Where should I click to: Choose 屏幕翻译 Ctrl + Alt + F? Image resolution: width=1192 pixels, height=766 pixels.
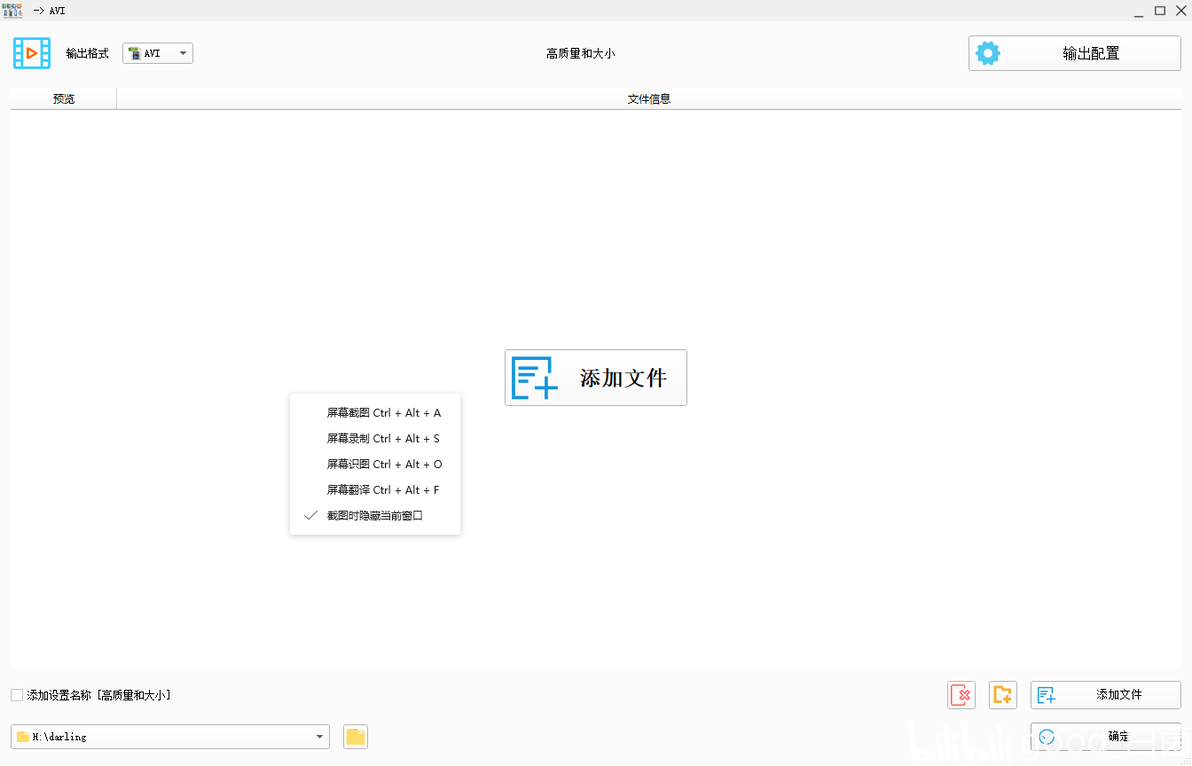point(375,490)
